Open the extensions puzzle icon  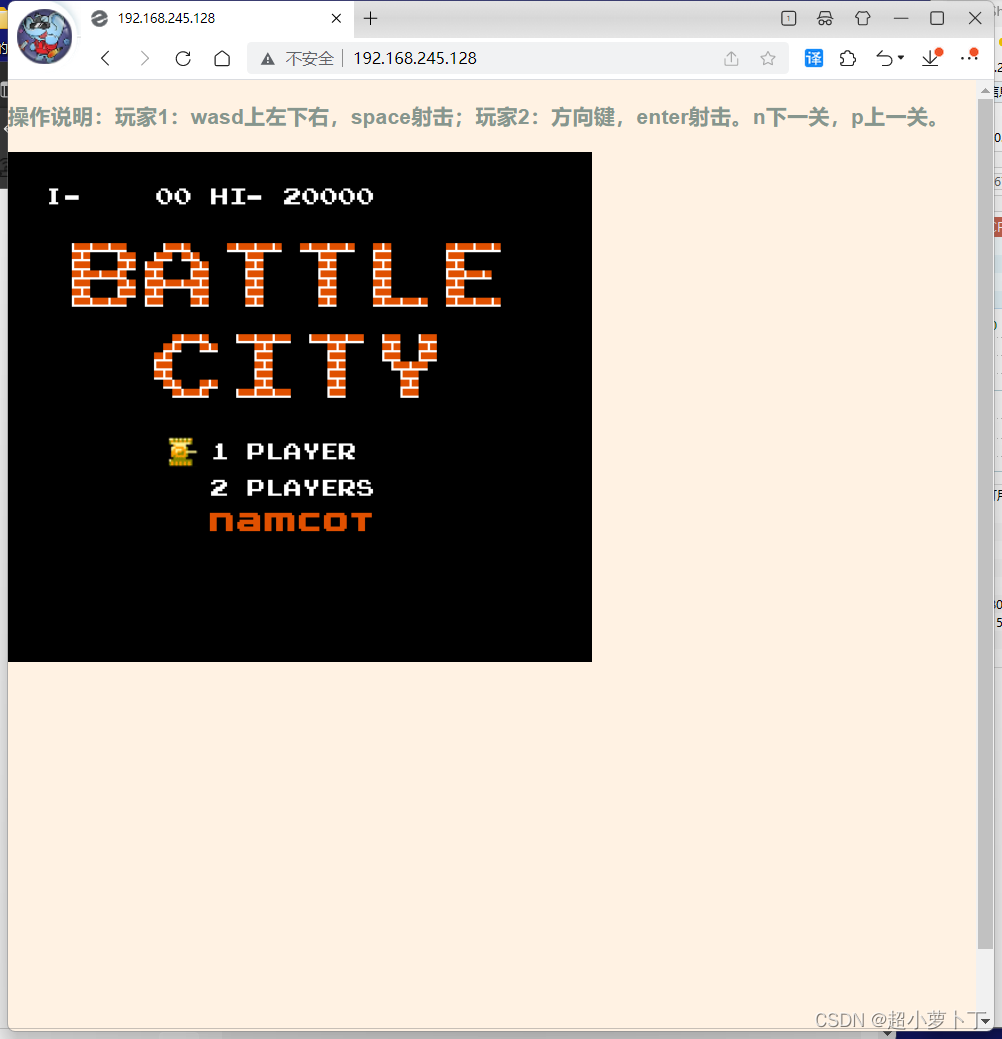pos(848,58)
